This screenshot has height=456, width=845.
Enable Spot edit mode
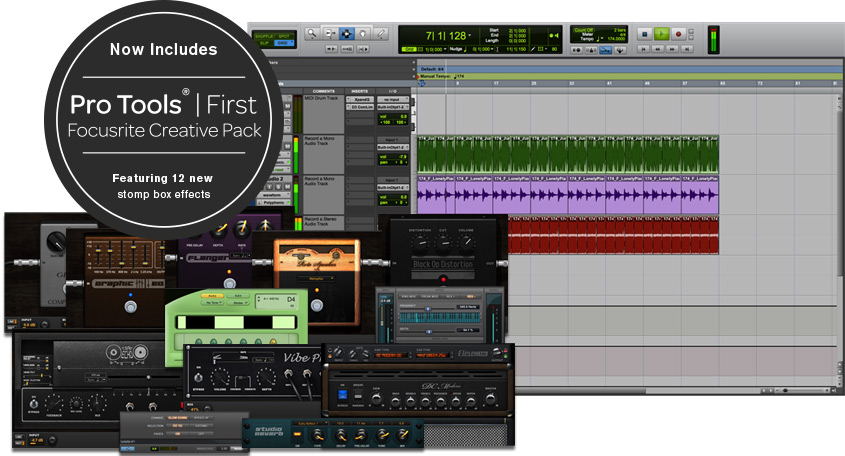(285, 36)
